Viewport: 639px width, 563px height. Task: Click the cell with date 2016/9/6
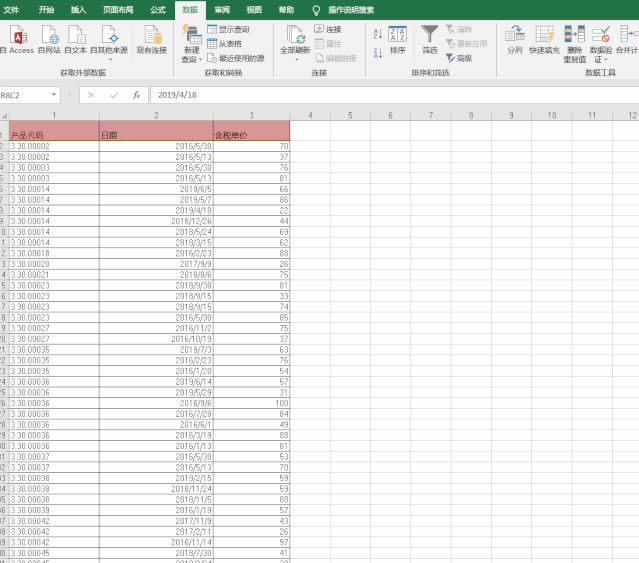tap(156, 403)
